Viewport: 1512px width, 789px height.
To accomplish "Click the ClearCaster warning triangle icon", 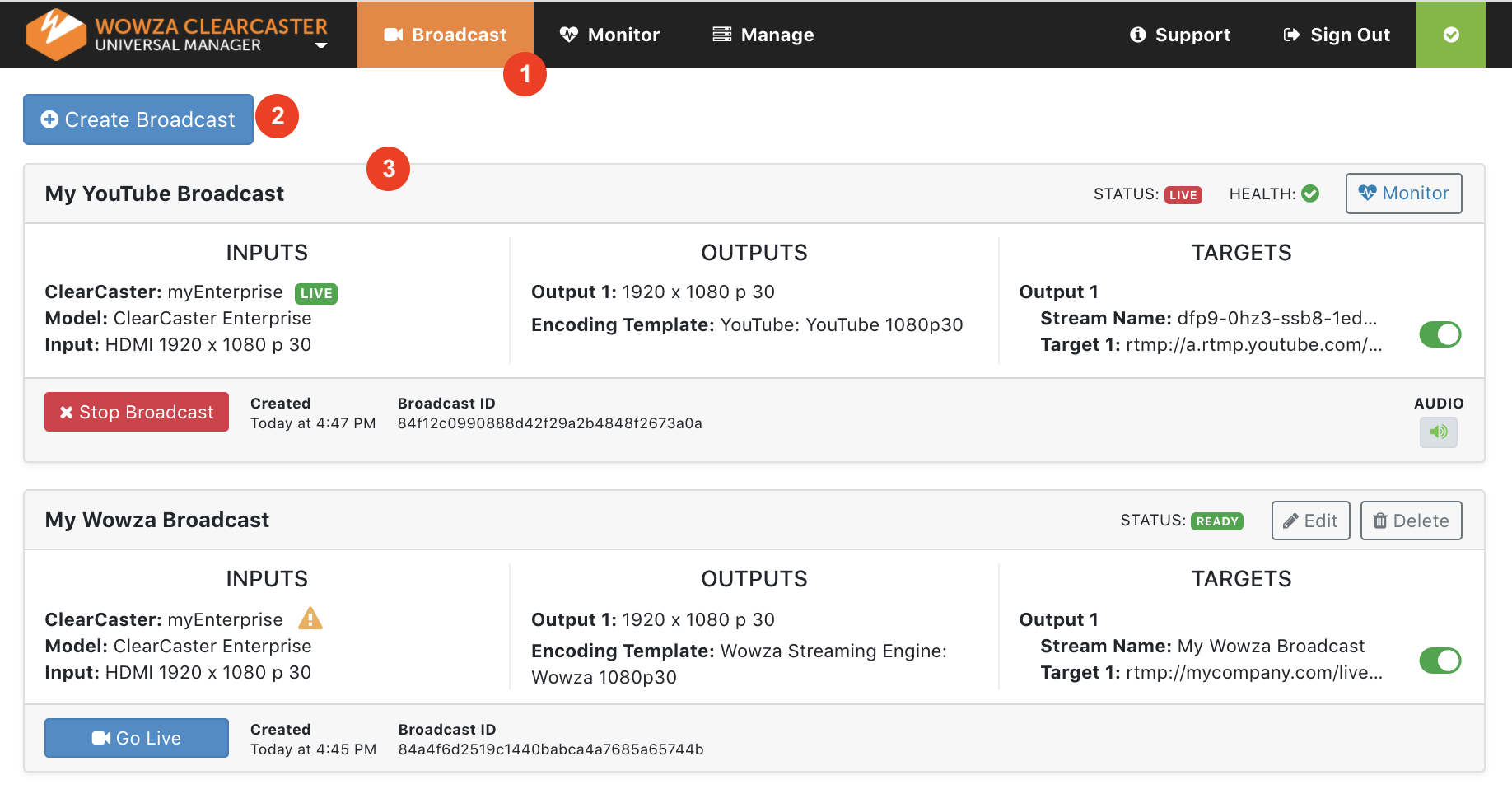I will pos(310,618).
